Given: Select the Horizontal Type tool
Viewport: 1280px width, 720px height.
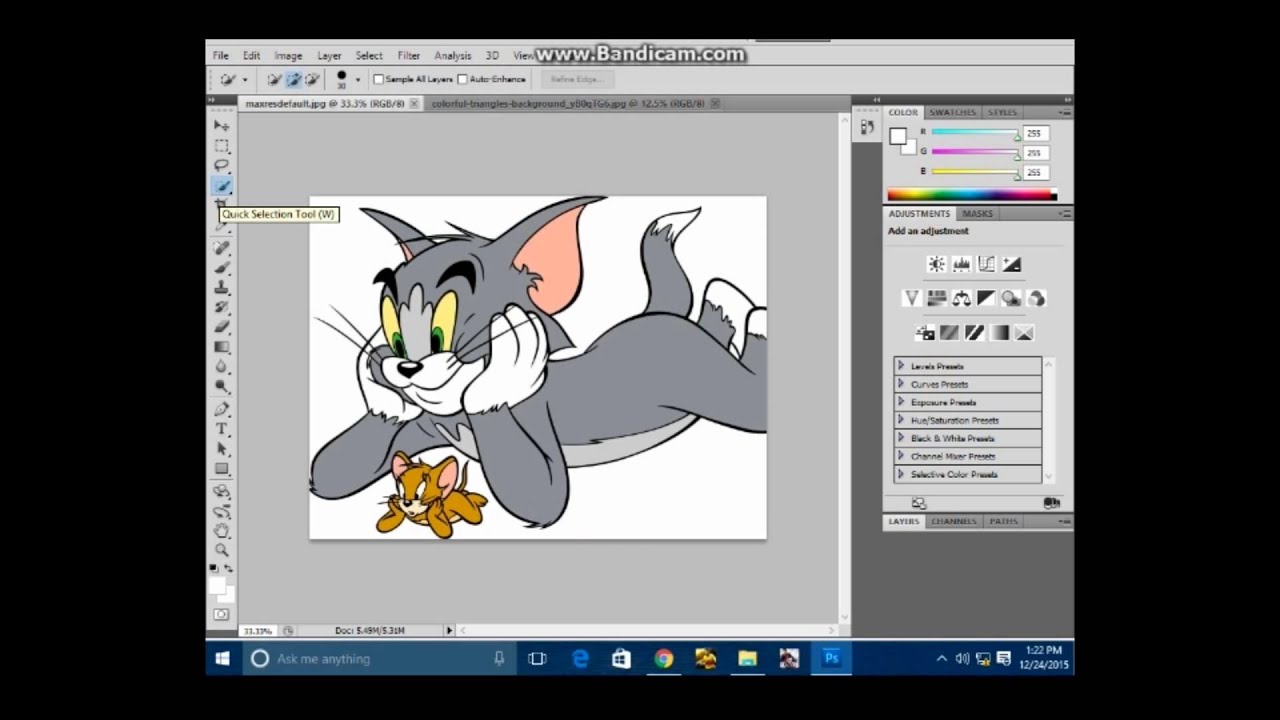Looking at the screenshot, I should (x=221, y=429).
